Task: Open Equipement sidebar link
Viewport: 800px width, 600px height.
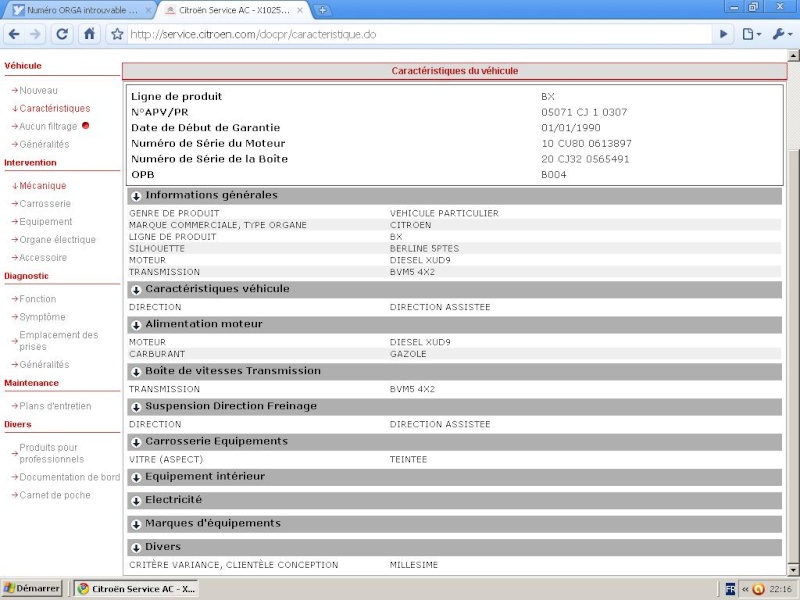Action: point(45,221)
